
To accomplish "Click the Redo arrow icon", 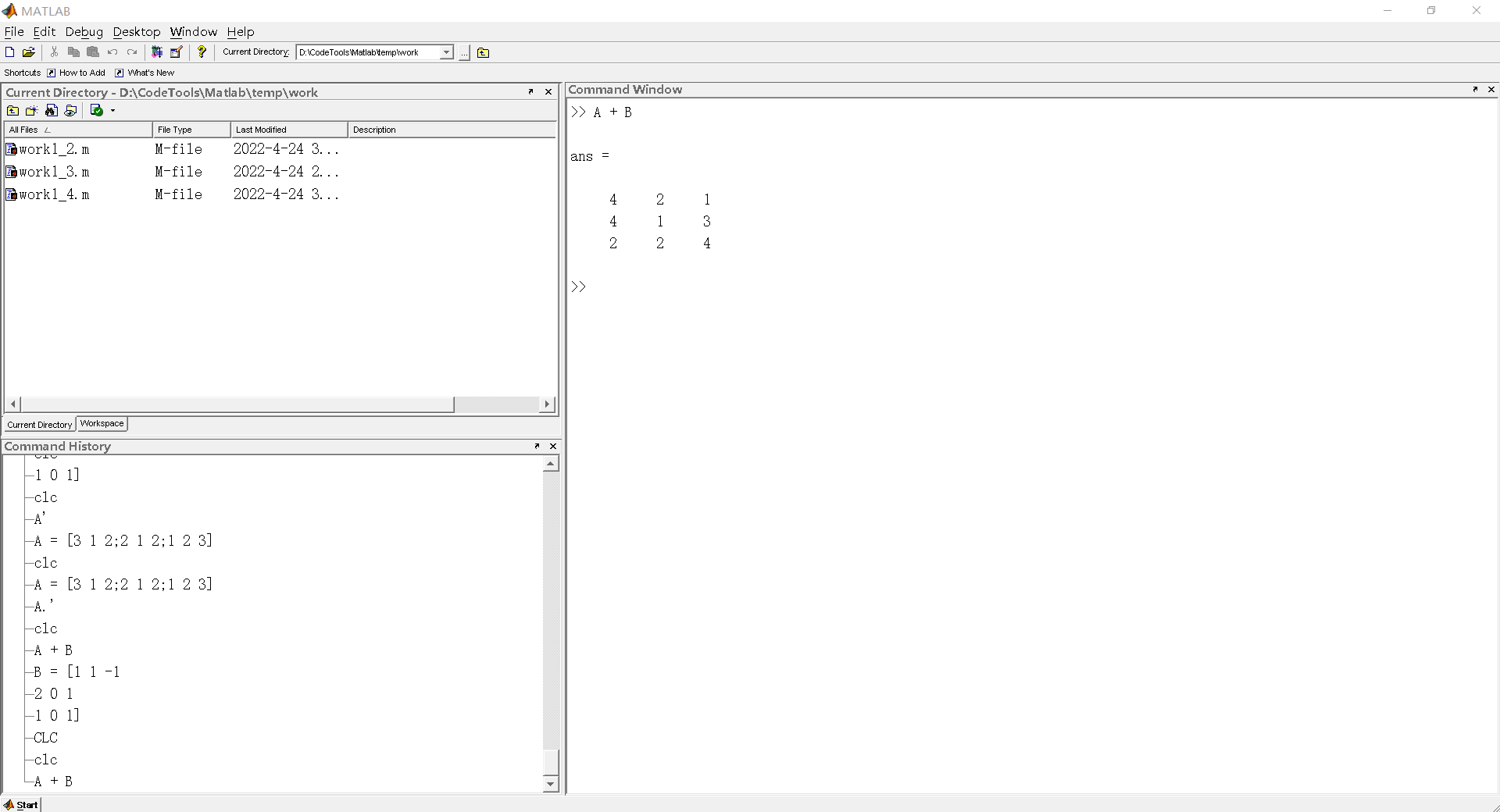I will tap(132, 52).
